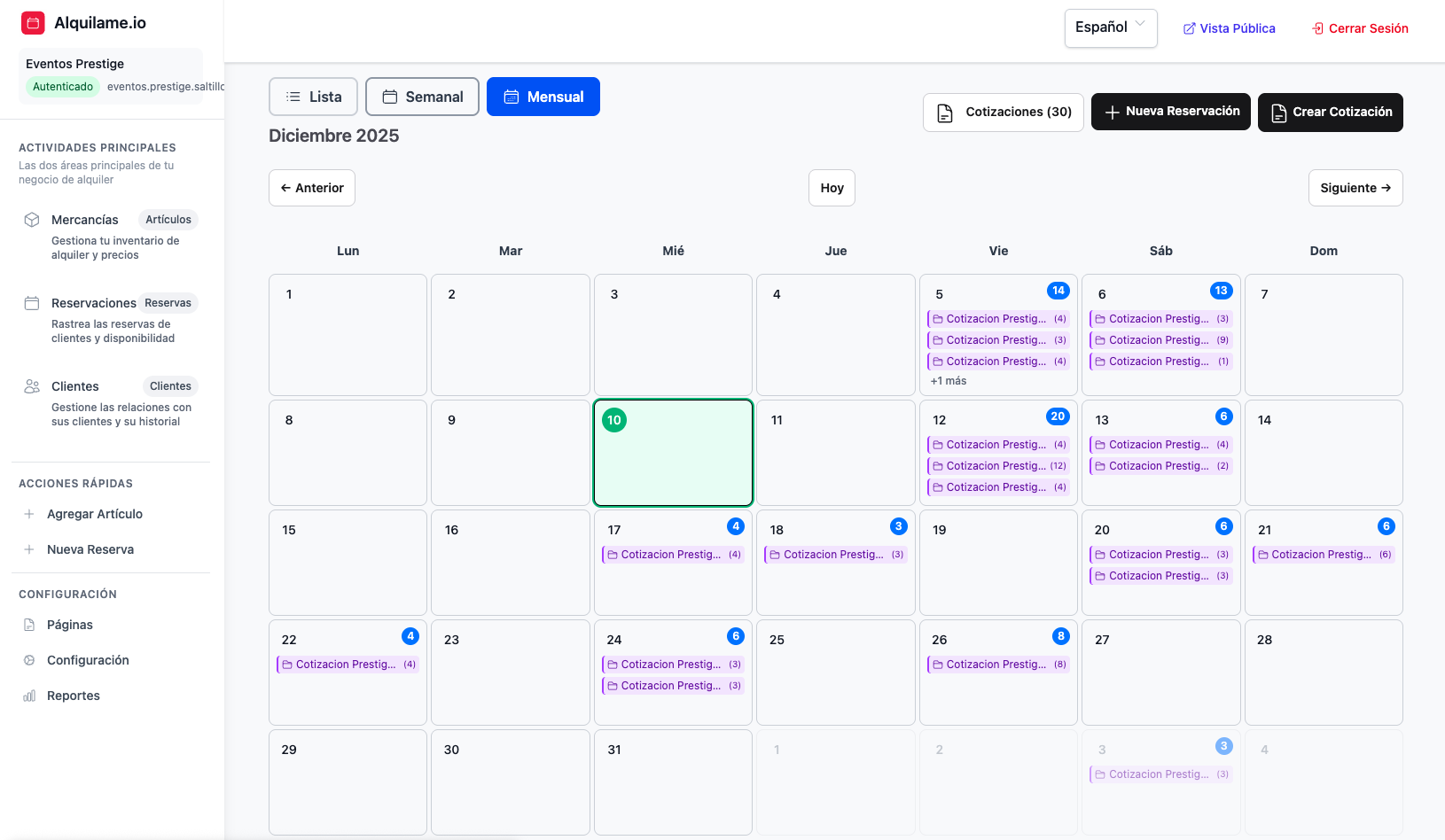This screenshot has height=840, width=1445.
Task: Open the Cotizacion Prestig (9) event on December 6
Action: coord(1161,340)
